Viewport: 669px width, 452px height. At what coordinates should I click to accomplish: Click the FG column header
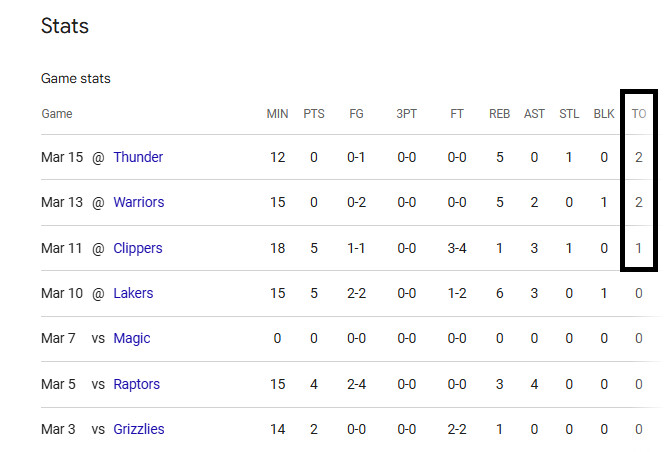coord(356,114)
